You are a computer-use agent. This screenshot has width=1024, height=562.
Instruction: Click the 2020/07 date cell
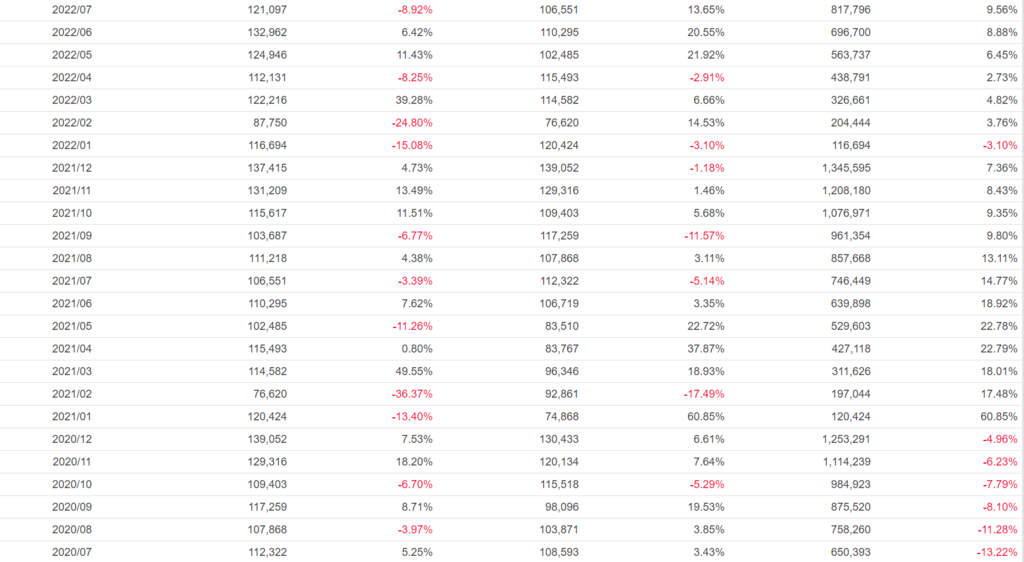pyautogui.click(x=72, y=551)
